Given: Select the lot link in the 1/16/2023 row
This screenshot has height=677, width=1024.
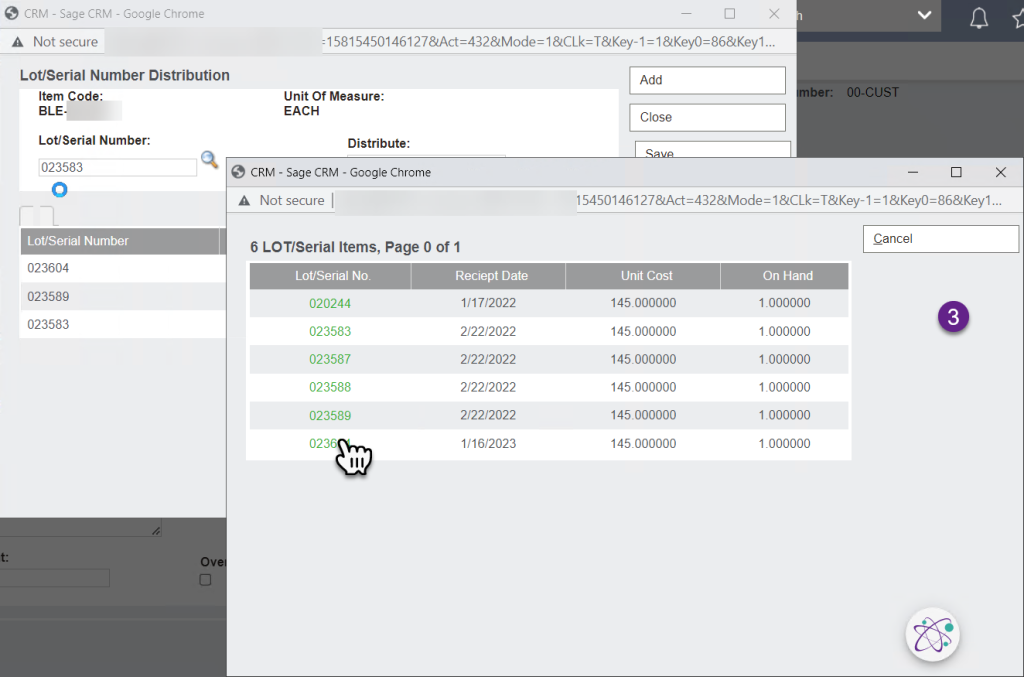Looking at the screenshot, I should pos(330,444).
